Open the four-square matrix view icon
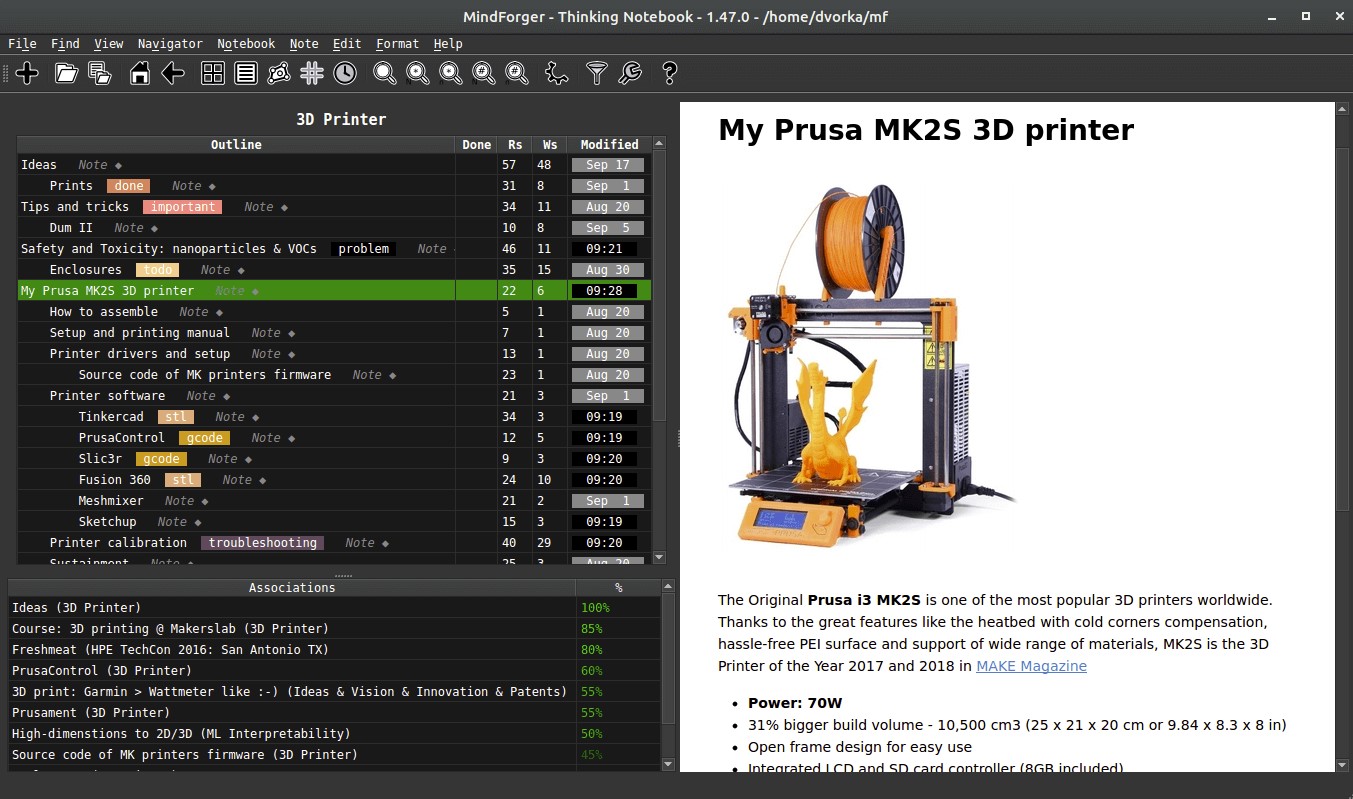 click(213, 73)
